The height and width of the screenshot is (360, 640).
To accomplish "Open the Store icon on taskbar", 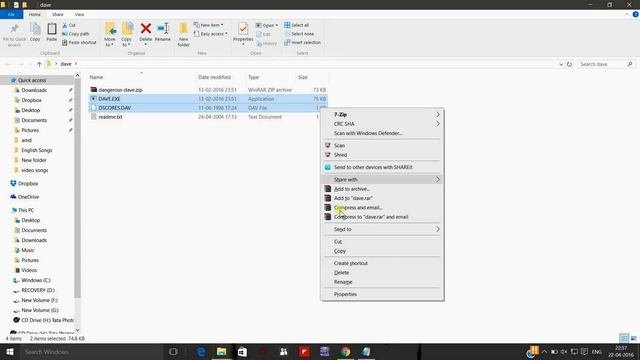I will pos(242,352).
